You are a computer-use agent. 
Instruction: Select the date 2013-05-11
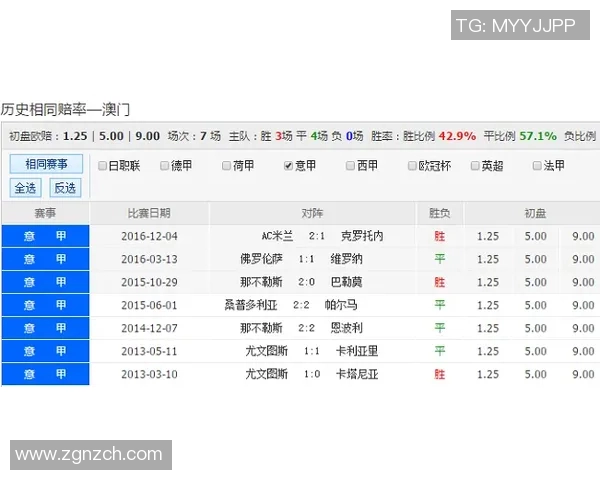[x=149, y=351]
